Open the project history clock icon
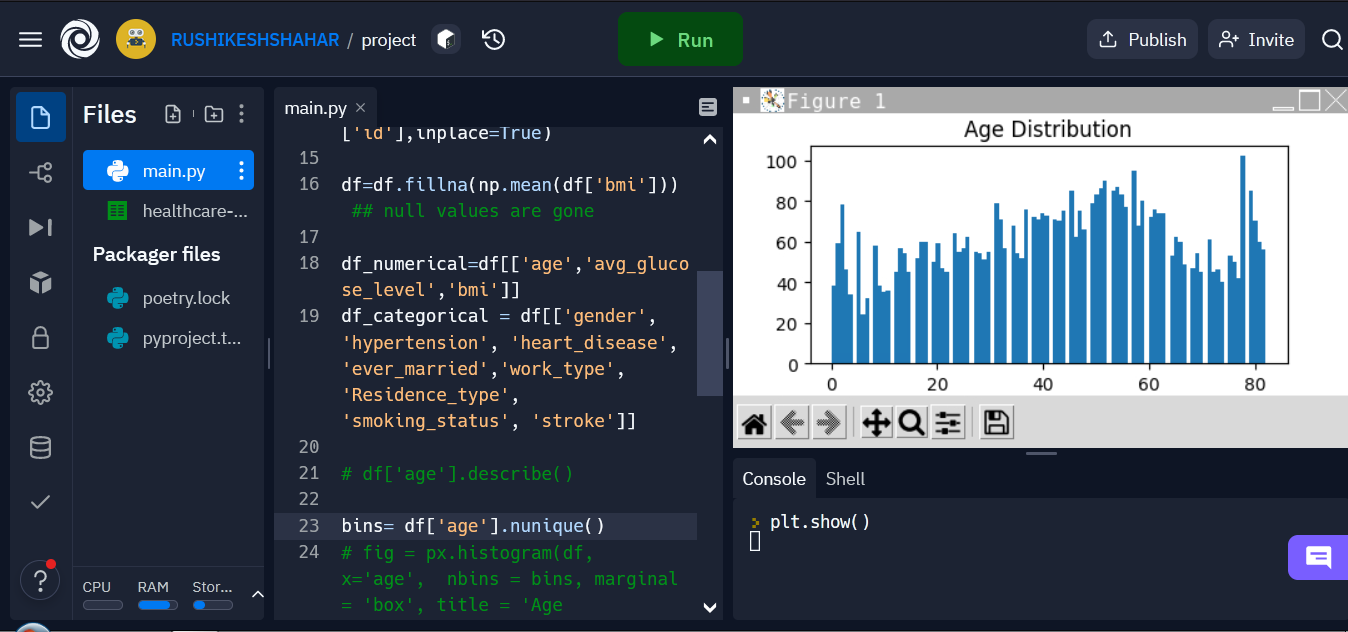Viewport: 1348px width, 632px height. (493, 40)
